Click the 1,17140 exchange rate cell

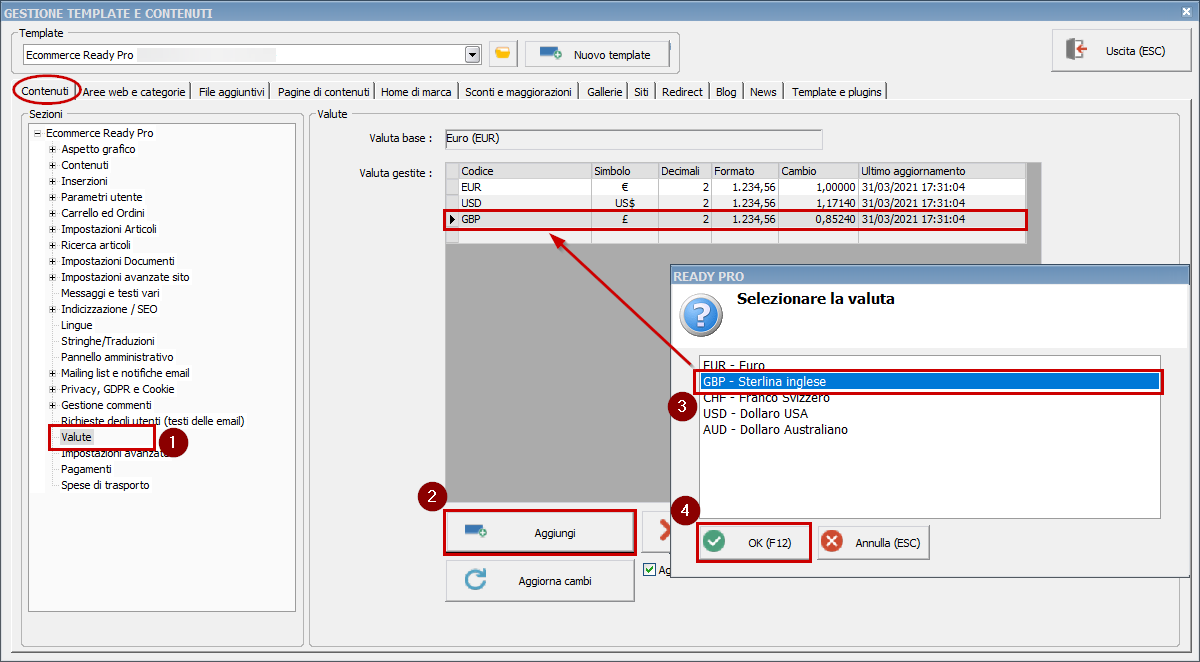coord(818,203)
